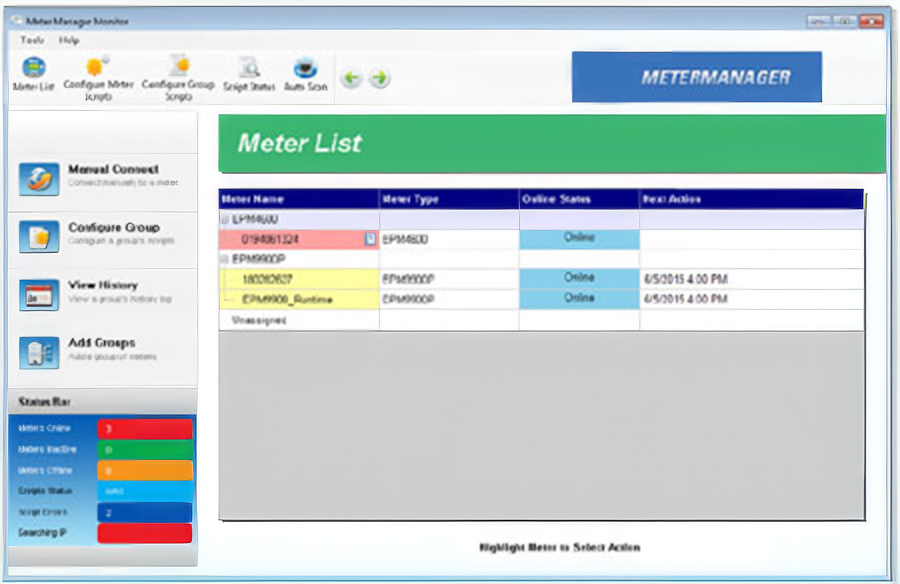This screenshot has height=584, width=900.
Task: Close the Meter Manager Monitor window
Action: pyautogui.click(x=871, y=21)
